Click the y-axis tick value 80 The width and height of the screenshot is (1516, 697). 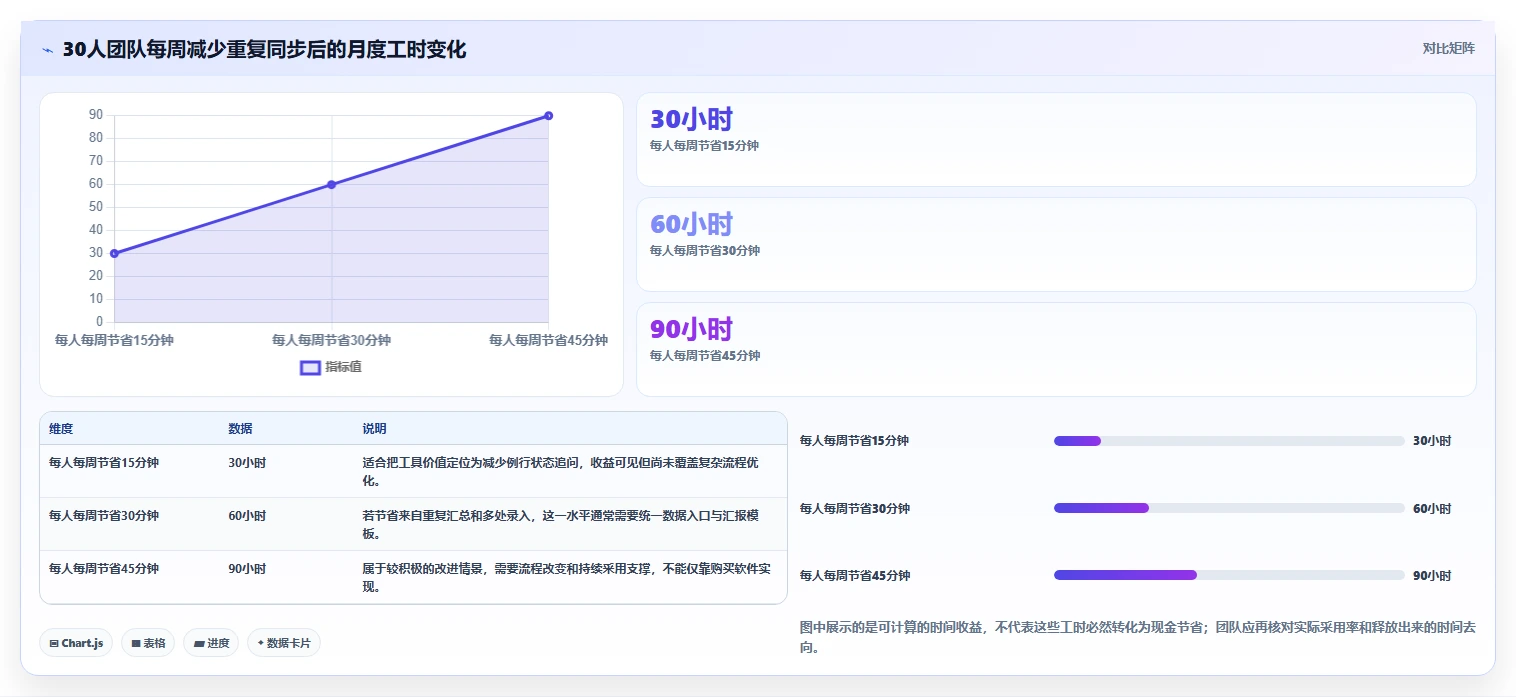[96, 138]
